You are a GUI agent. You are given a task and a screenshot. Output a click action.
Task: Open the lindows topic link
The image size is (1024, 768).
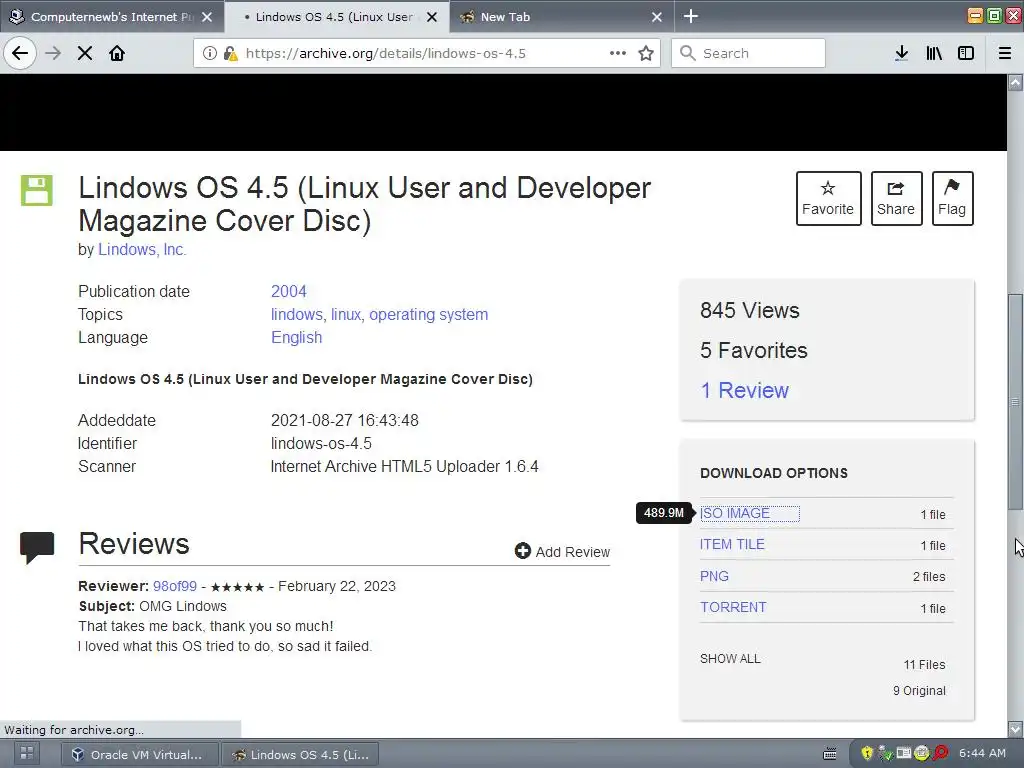click(296, 314)
